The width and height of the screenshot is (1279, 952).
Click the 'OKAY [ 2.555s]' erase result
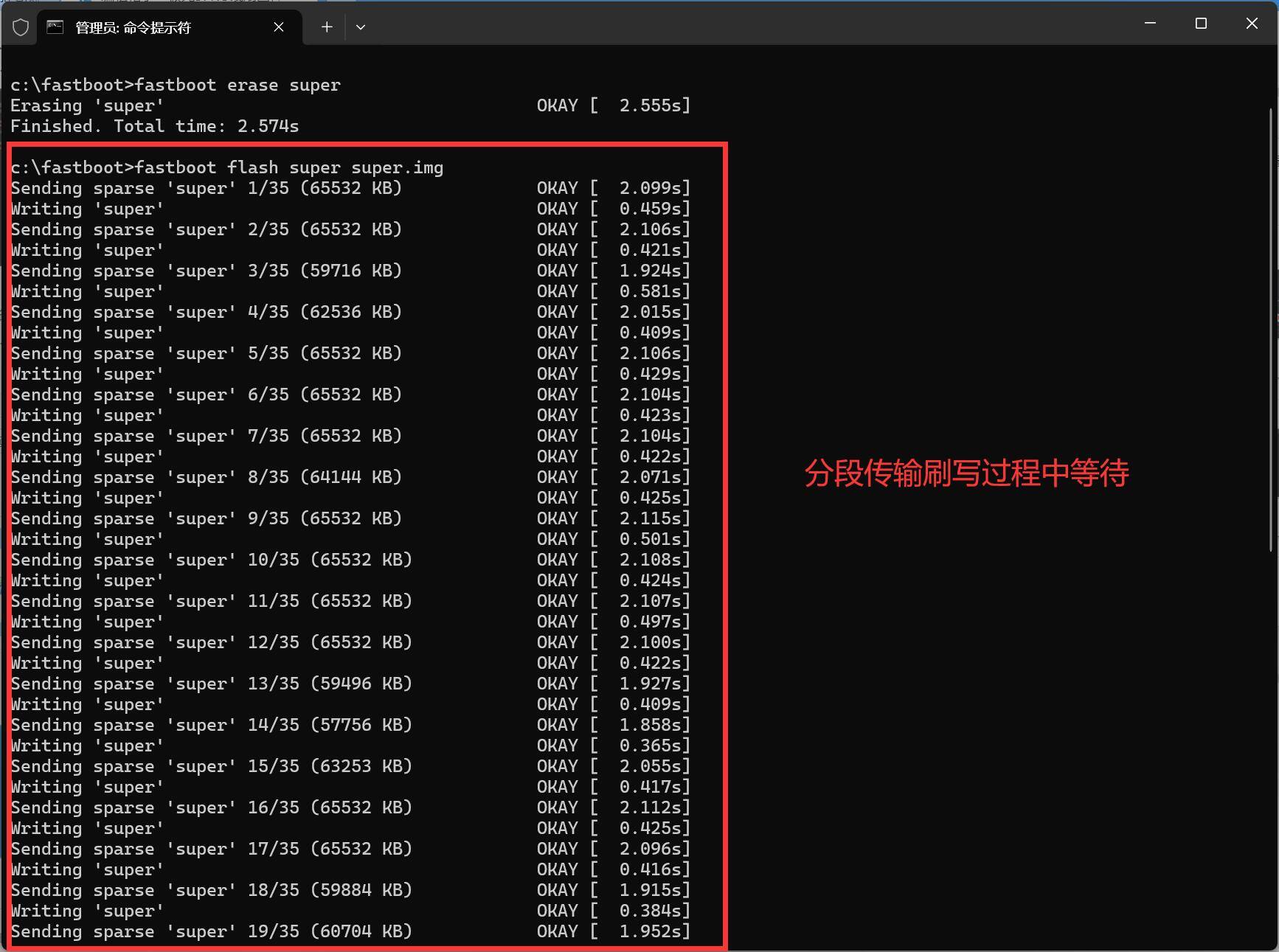614,105
